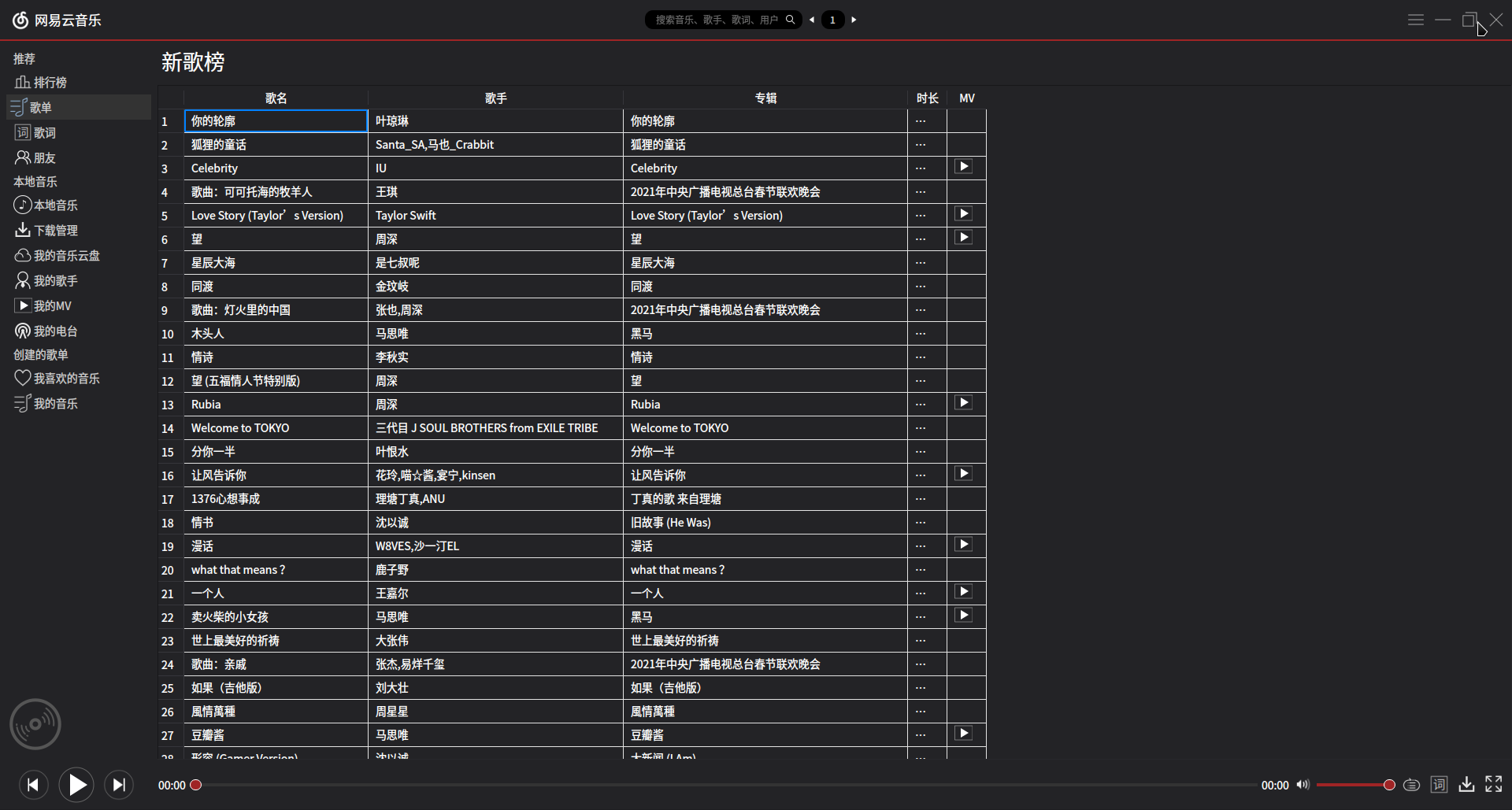Sort by the 专辑 column header
The image size is (1512, 810).
point(765,98)
